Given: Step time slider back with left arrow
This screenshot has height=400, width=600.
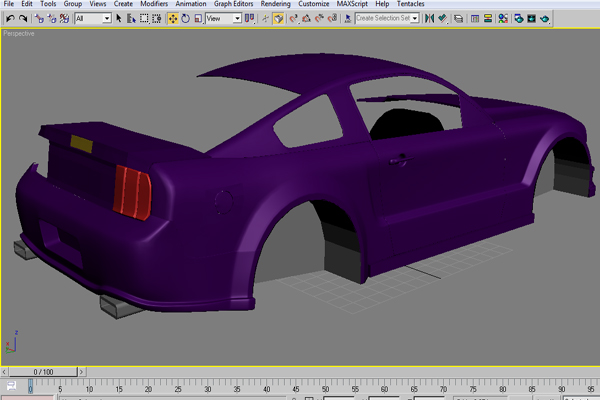Looking at the screenshot, I should point(4,372).
